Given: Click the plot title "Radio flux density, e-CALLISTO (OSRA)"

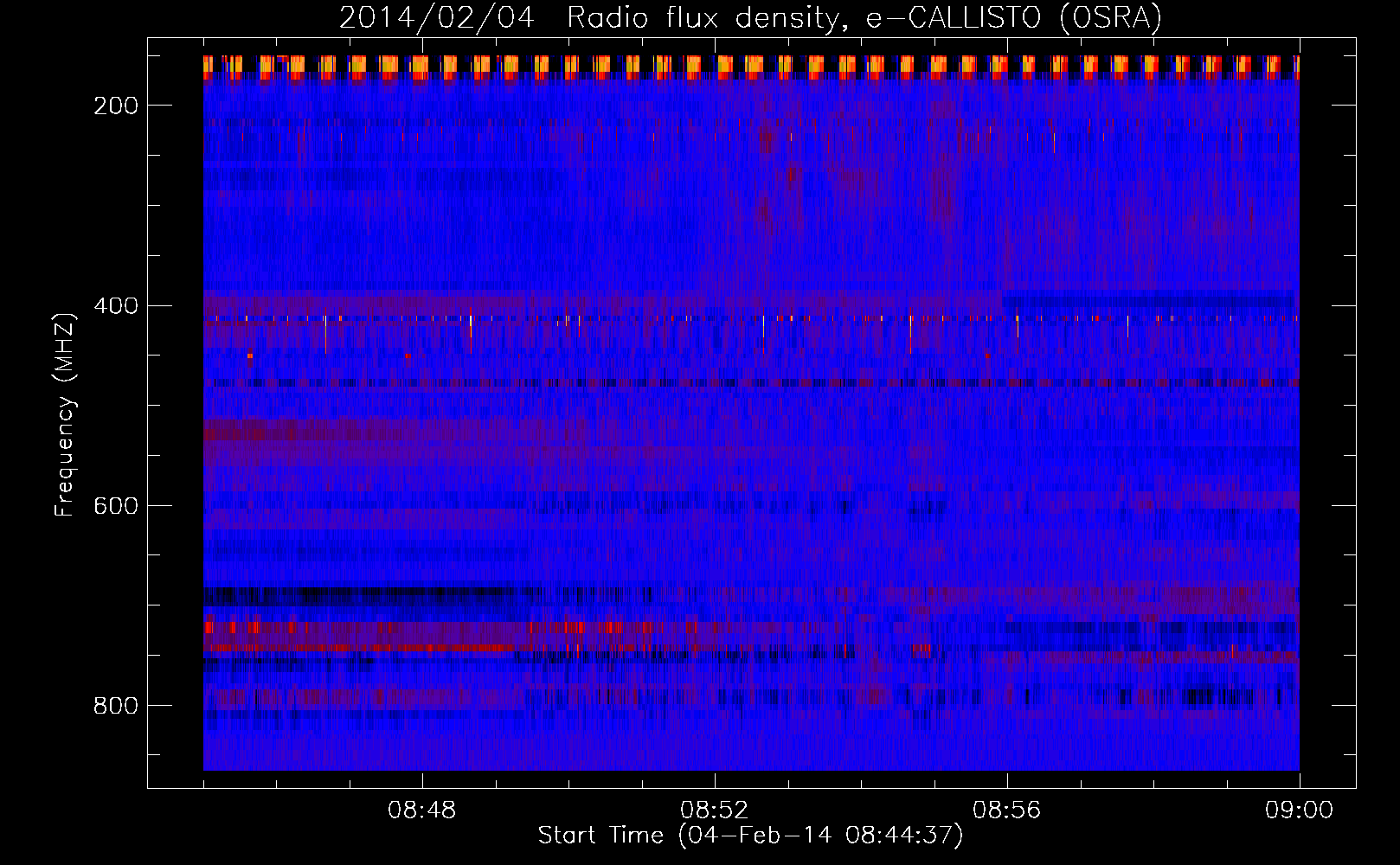Looking at the screenshot, I should click(864, 18).
